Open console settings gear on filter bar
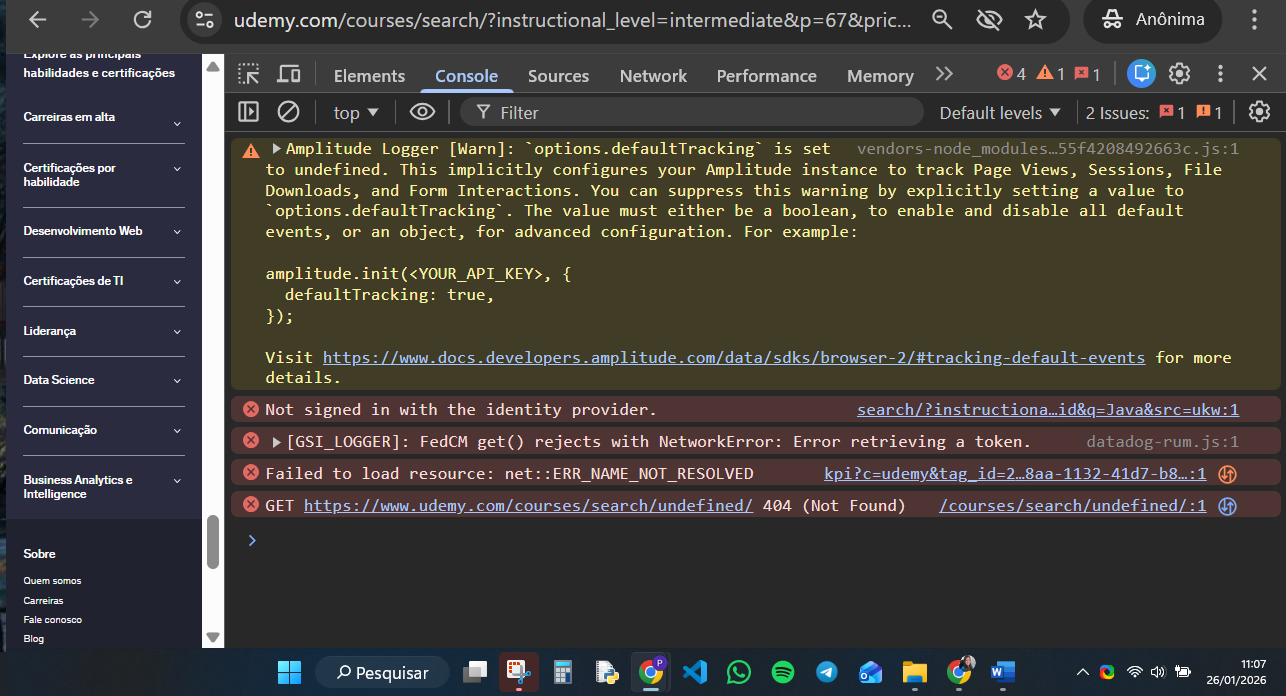This screenshot has height=696, width=1286. point(1259,112)
